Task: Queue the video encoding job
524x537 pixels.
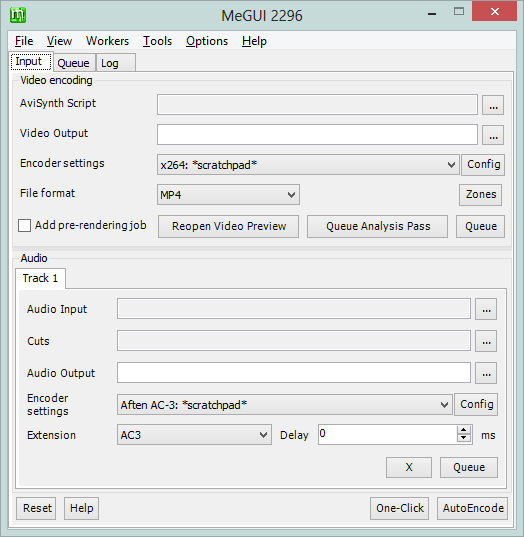Action: [x=481, y=226]
